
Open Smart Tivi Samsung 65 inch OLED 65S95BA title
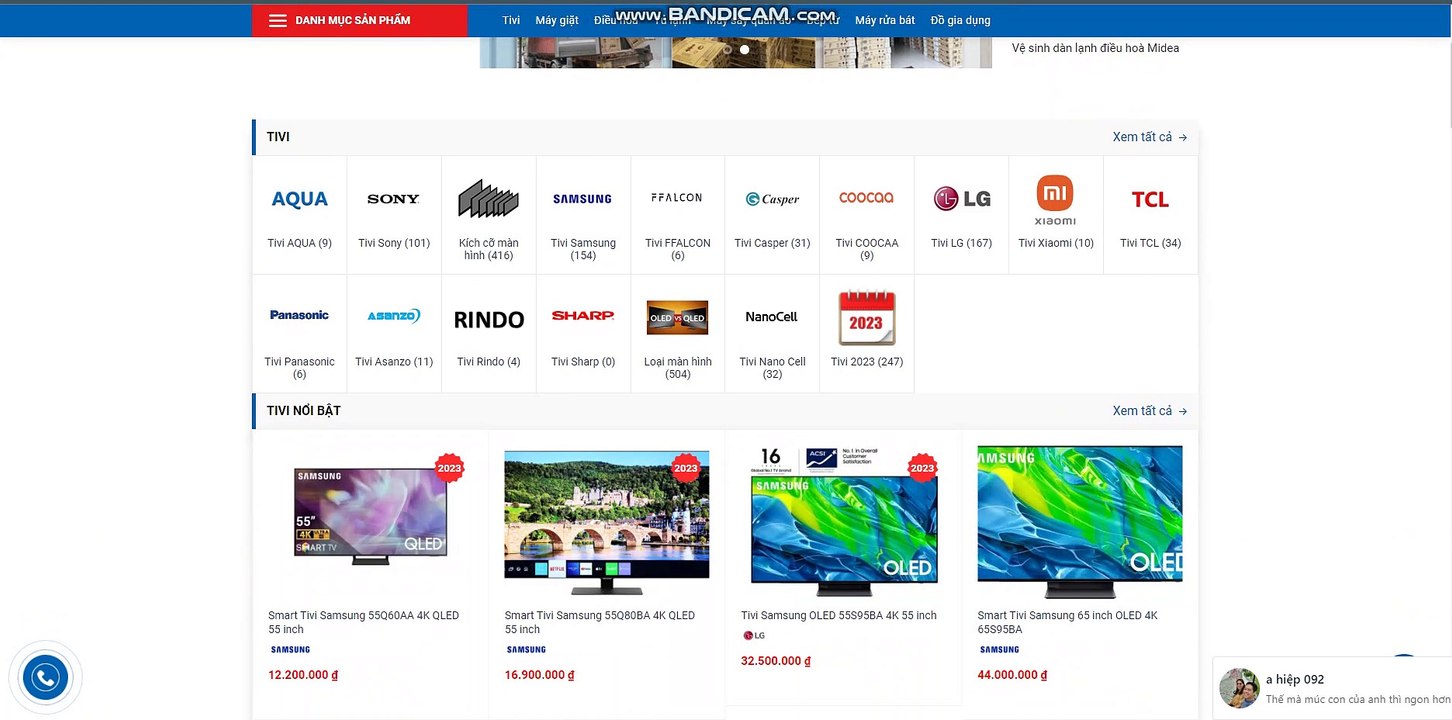click(1068, 622)
